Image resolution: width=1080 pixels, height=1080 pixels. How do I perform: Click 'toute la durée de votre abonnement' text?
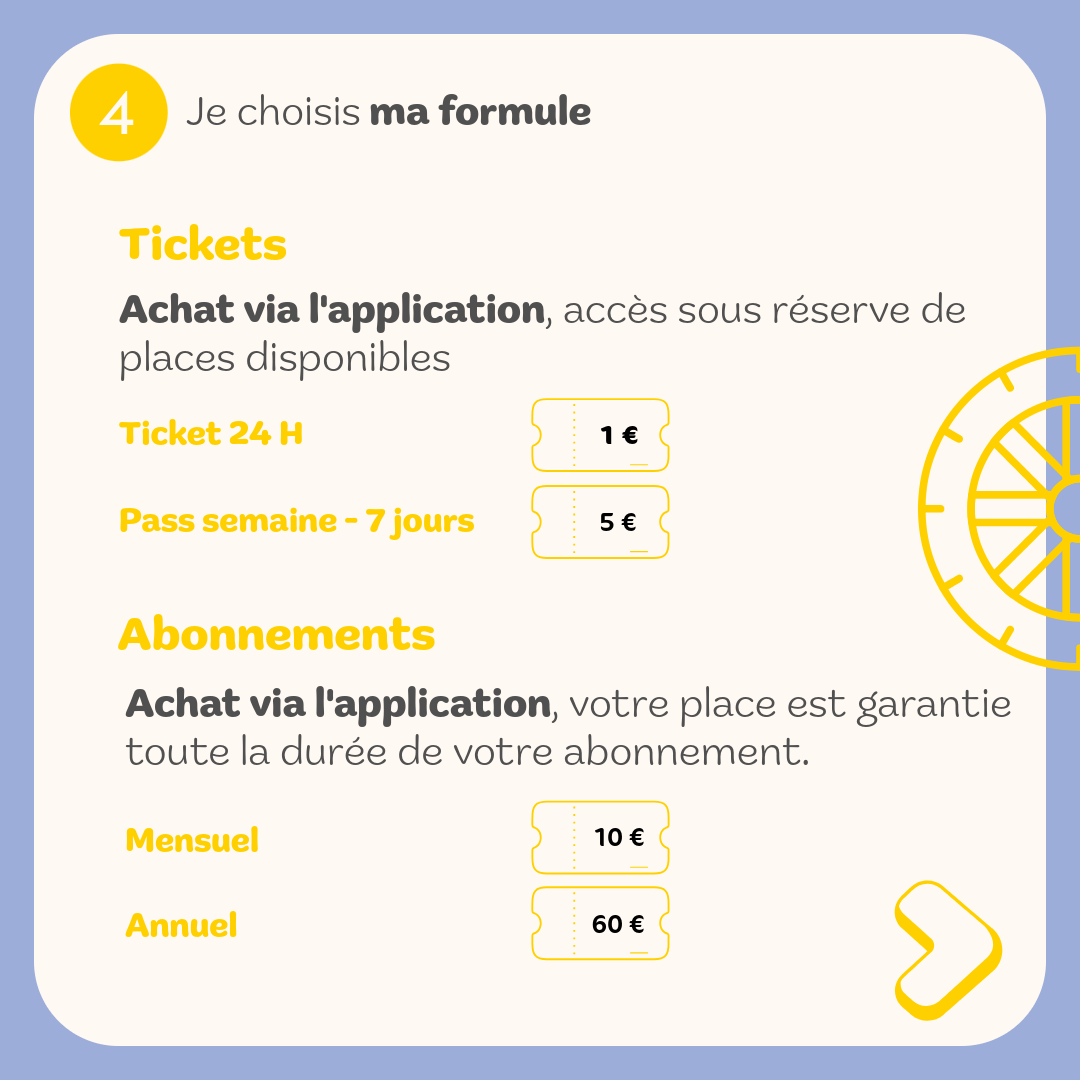(x=467, y=752)
